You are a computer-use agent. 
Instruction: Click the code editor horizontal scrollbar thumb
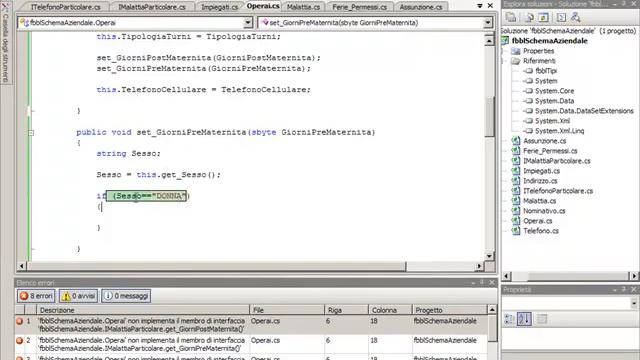click(216, 266)
